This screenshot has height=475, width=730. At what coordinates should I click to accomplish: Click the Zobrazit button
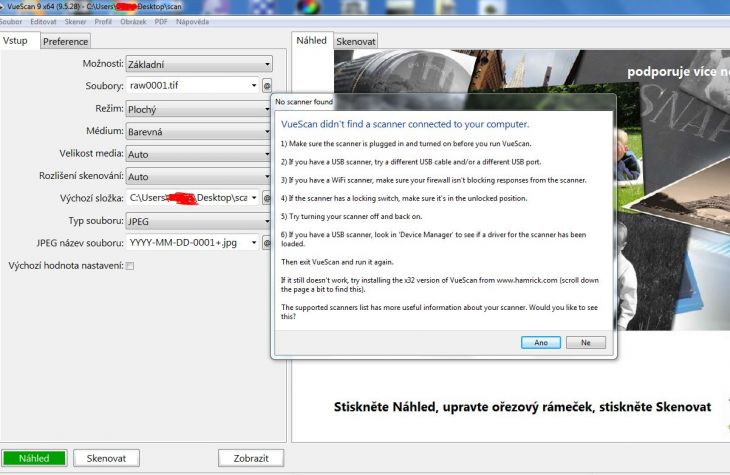[251, 458]
